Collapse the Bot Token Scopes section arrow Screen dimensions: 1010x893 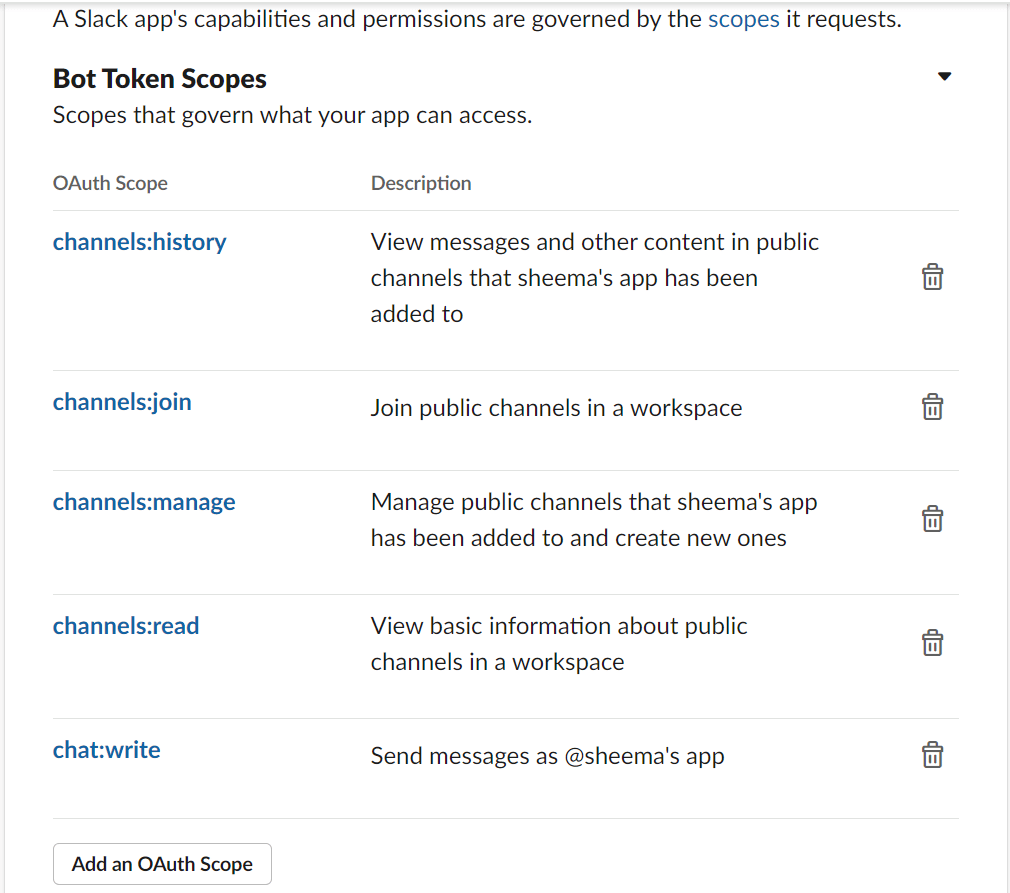tap(944, 77)
